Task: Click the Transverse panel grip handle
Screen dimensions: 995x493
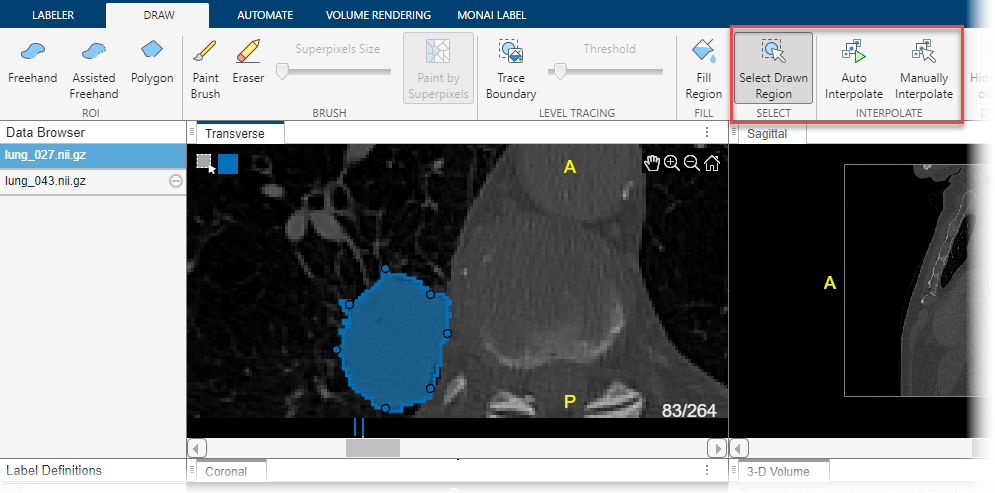Action: [x=192, y=132]
